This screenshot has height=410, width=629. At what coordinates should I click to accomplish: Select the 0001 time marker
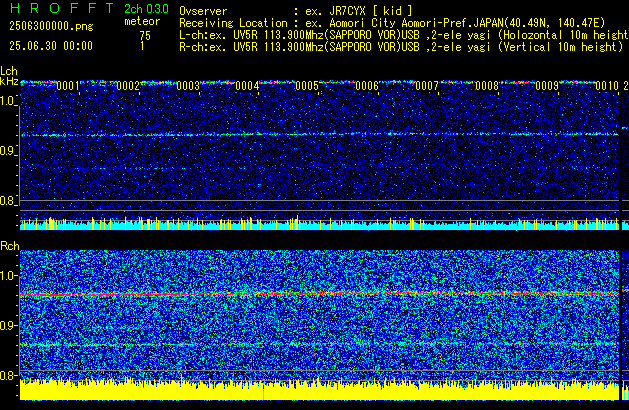[68, 86]
